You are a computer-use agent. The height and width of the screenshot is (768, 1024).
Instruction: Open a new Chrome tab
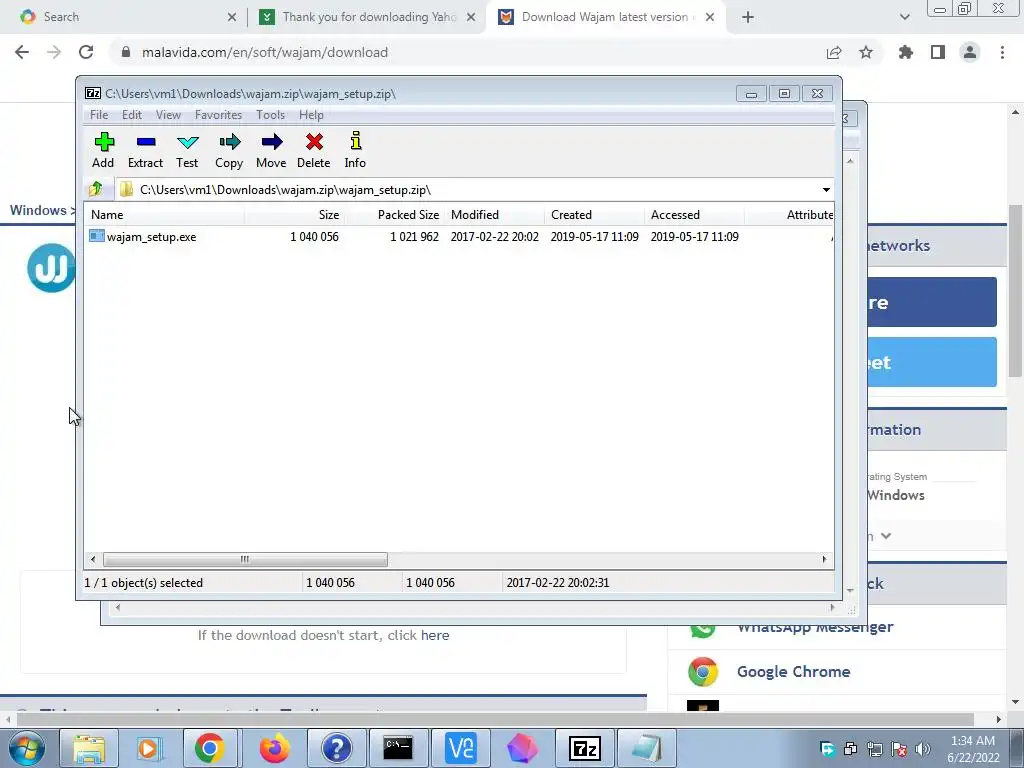(x=748, y=17)
